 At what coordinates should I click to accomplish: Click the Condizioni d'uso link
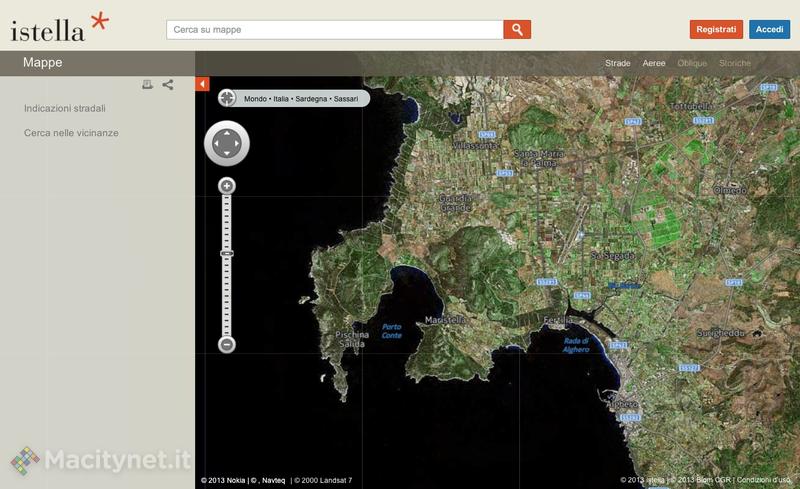(763, 480)
